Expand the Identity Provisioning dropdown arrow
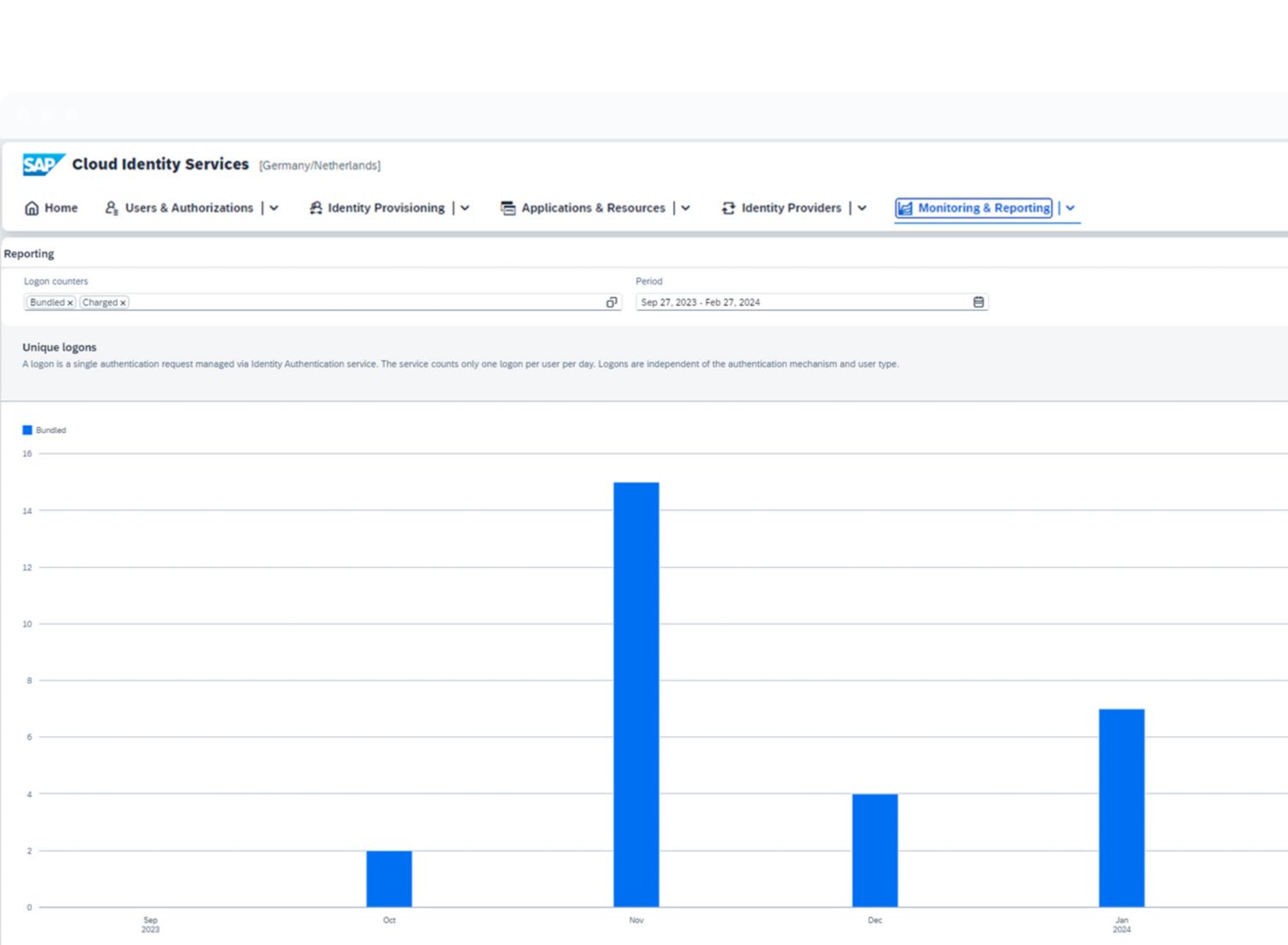Viewport: 1288px width, 945px height. click(x=465, y=208)
